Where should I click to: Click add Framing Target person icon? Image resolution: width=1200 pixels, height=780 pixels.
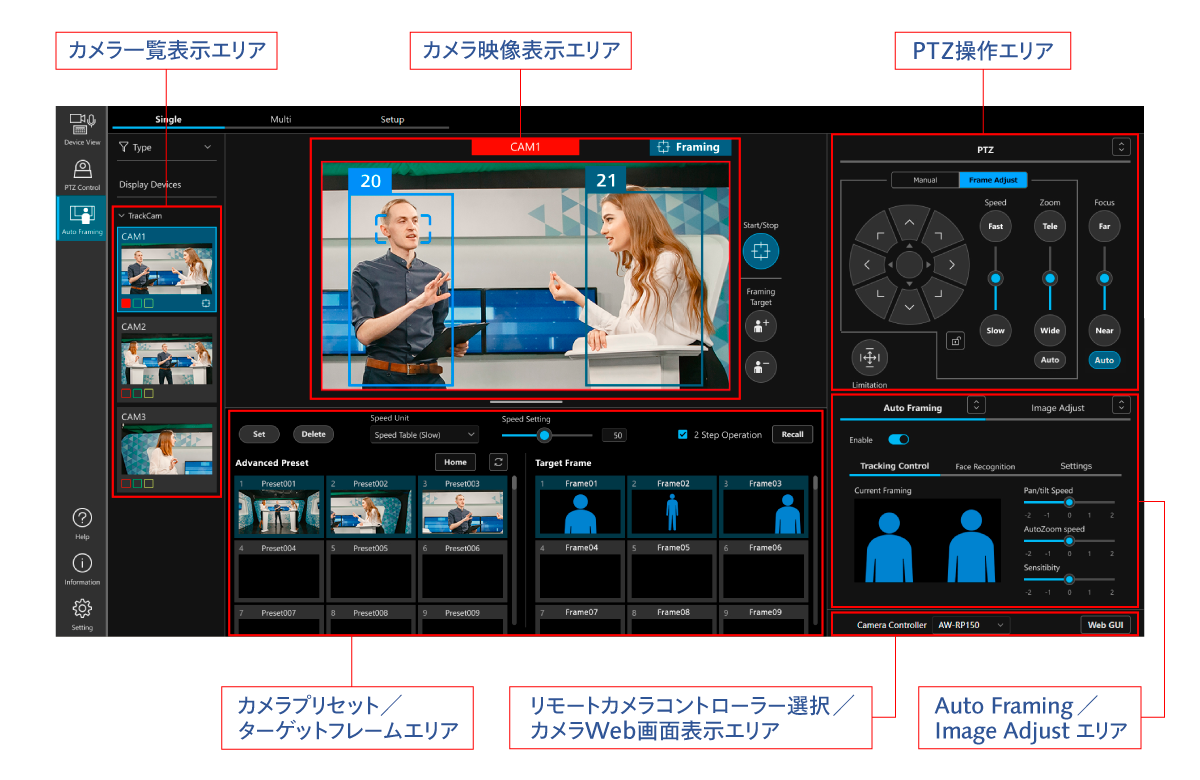pos(761,325)
